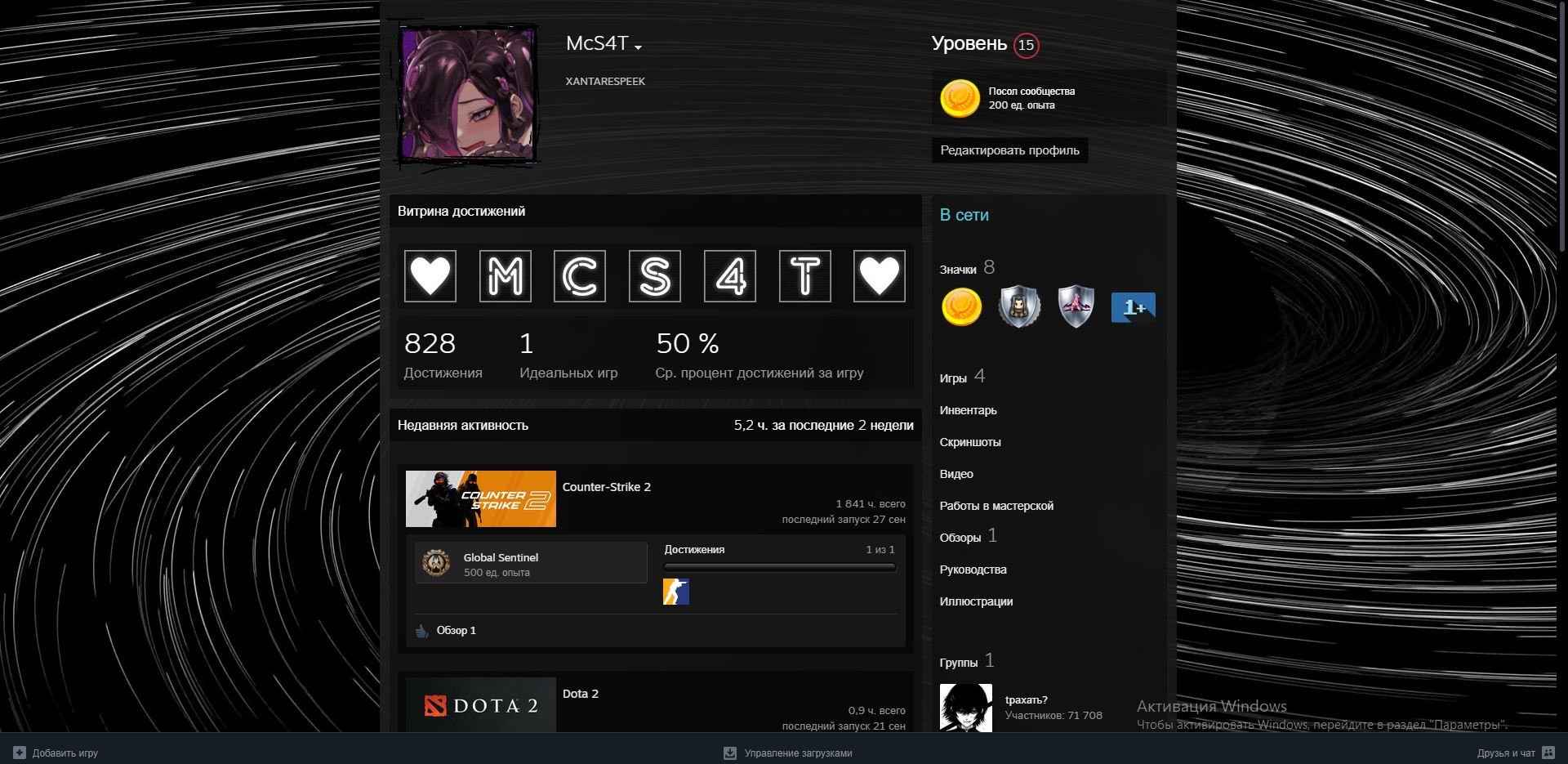Open the Значки 8 section link
1568x764 pixels.
(967, 268)
